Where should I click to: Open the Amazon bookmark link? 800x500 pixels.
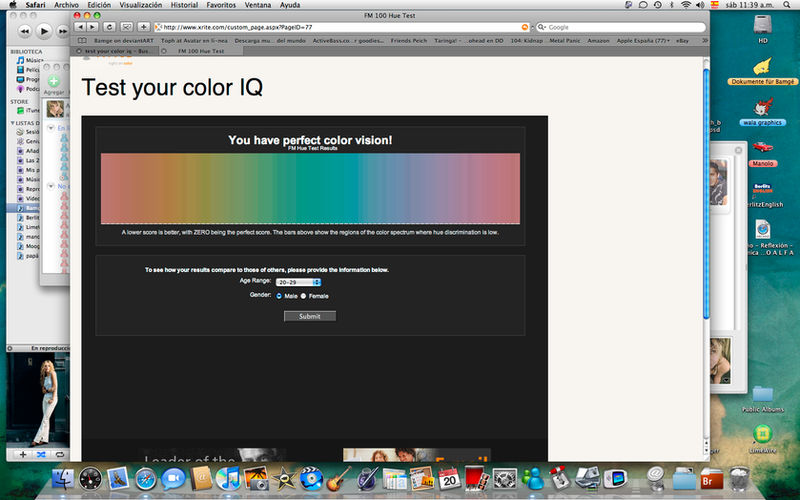point(598,40)
